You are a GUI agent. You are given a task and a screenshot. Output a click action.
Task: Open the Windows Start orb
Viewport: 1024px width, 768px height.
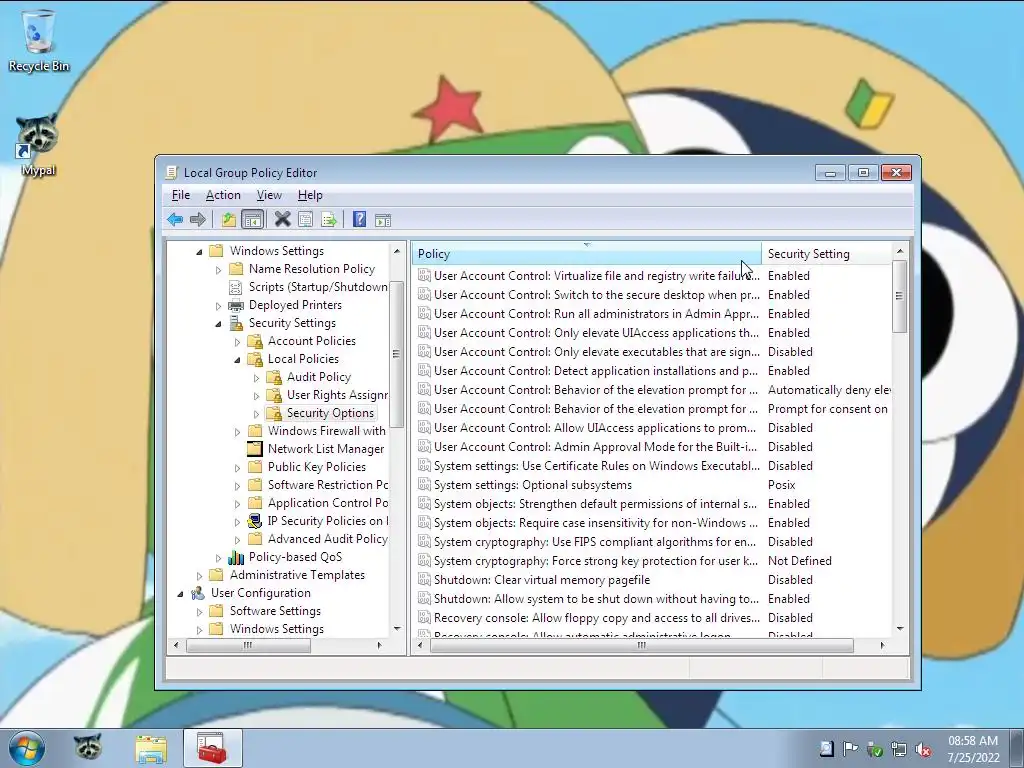coord(27,748)
